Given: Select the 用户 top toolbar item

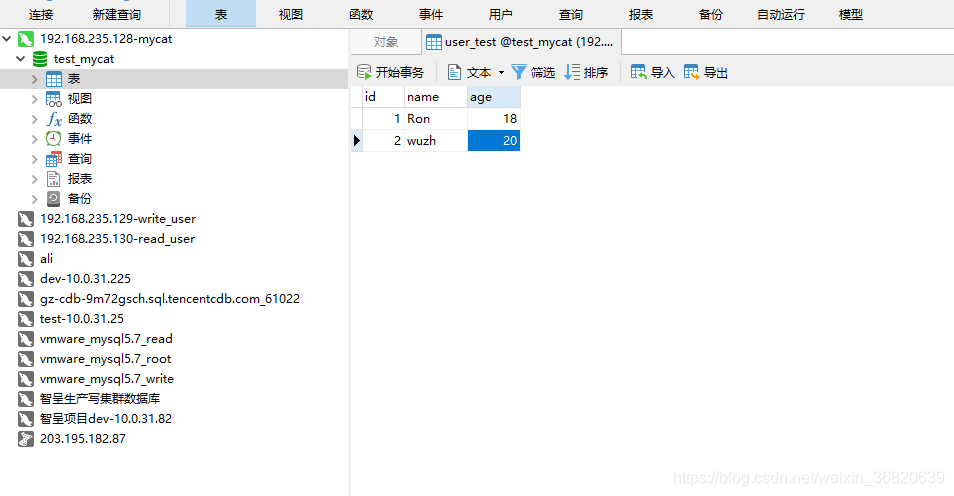Looking at the screenshot, I should point(501,15).
